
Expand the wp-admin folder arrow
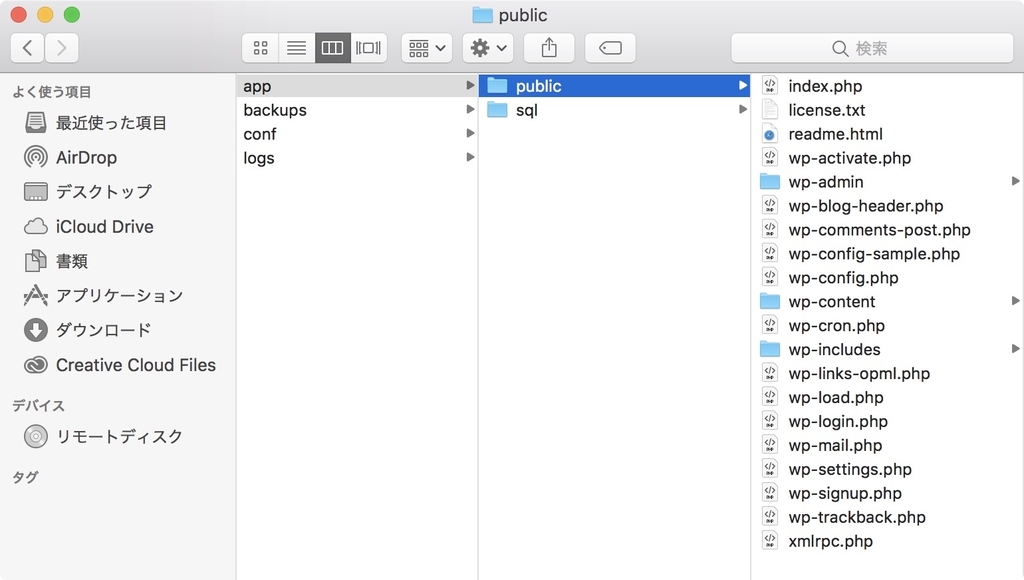(x=1015, y=181)
